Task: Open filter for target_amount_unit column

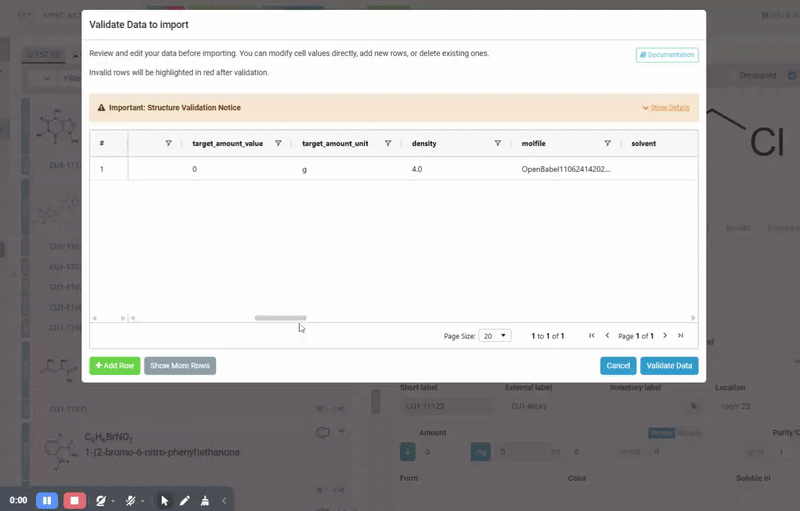Action: tap(388, 143)
